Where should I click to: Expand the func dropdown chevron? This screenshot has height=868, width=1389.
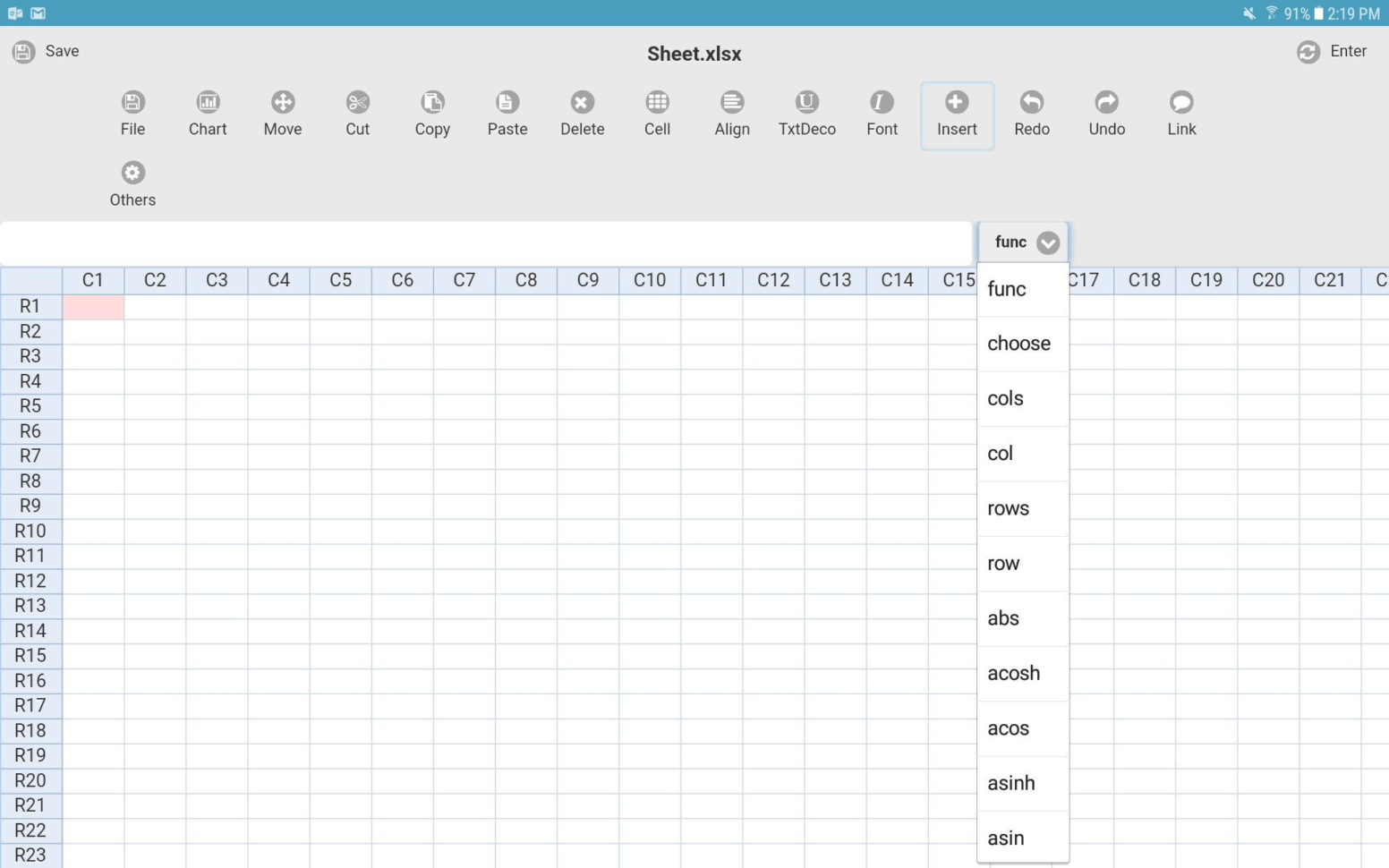pyautogui.click(x=1048, y=242)
